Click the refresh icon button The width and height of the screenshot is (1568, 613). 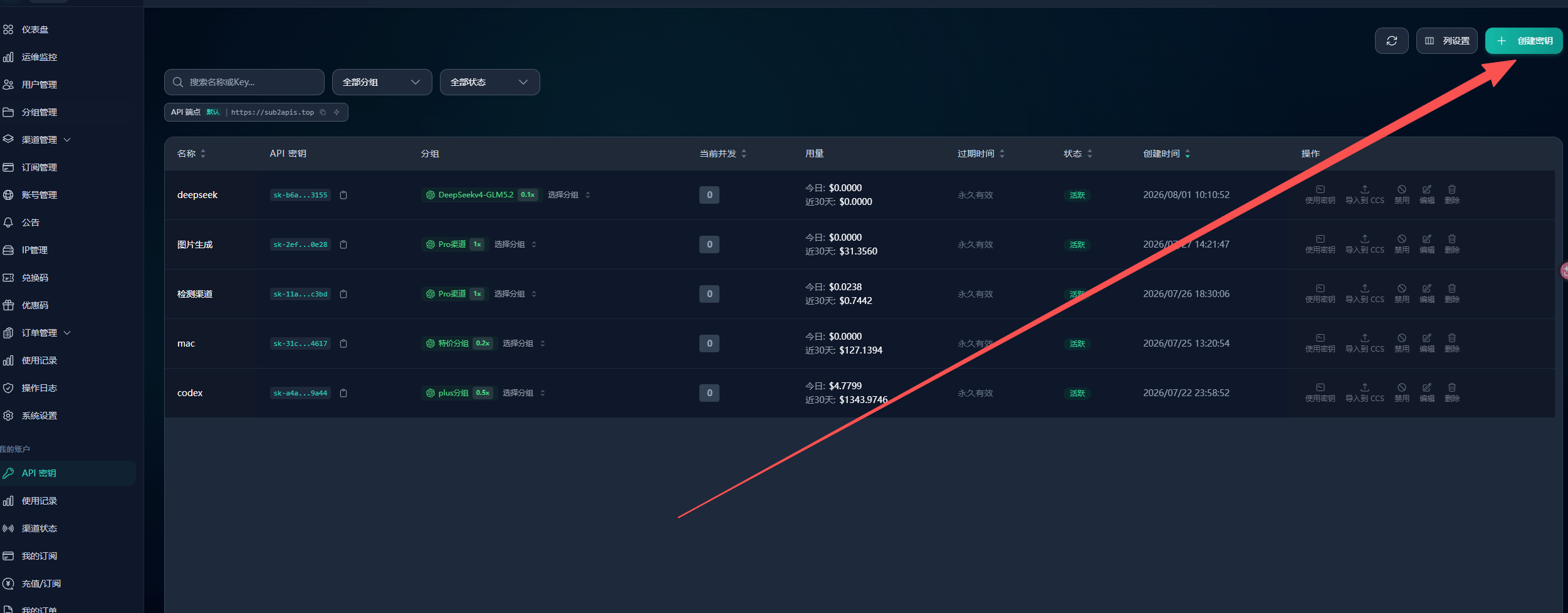(x=1391, y=41)
